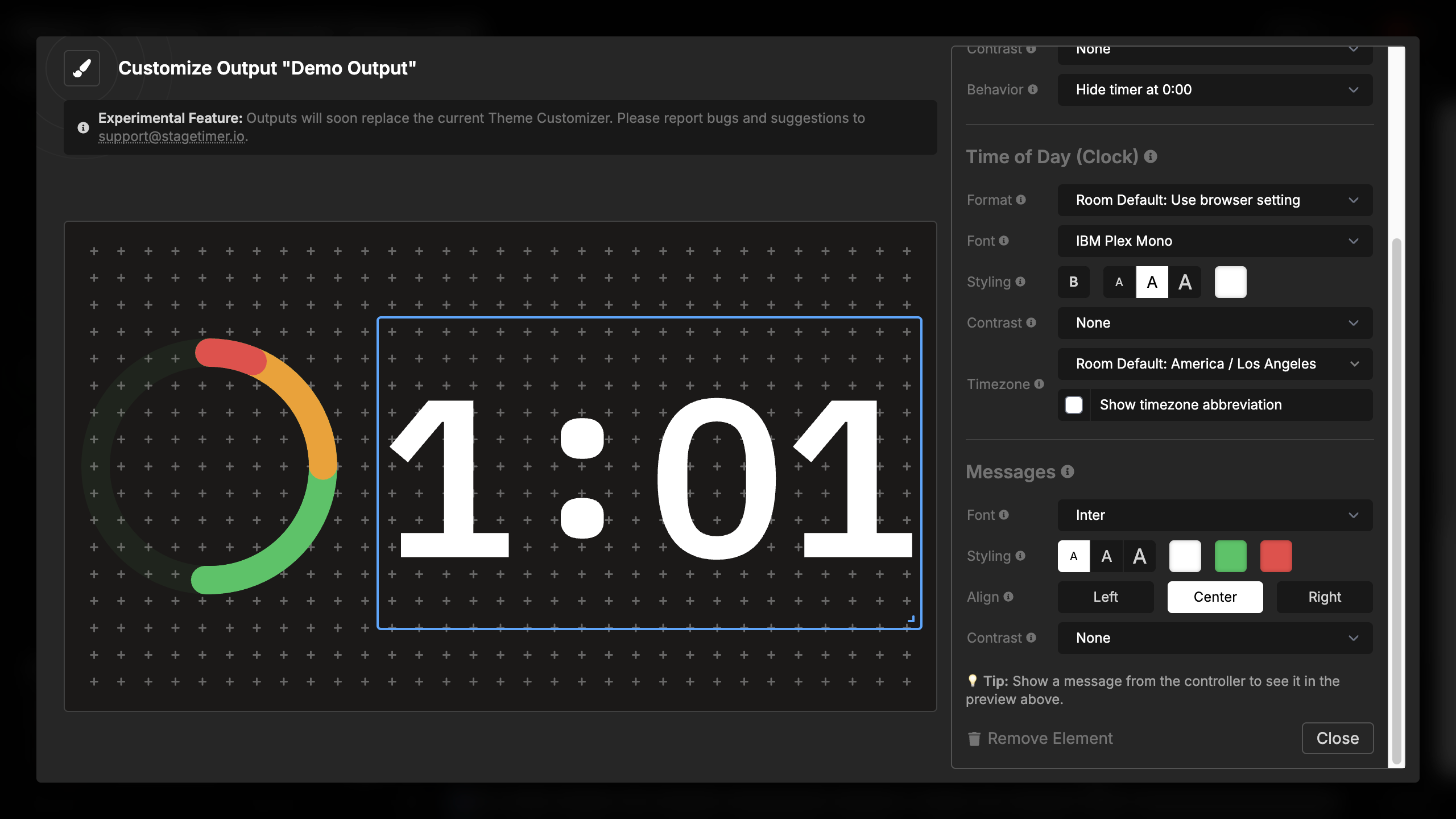Click the paintbrush icon beside Customize Output
Viewport: 1456px width, 819px height.
(x=82, y=68)
